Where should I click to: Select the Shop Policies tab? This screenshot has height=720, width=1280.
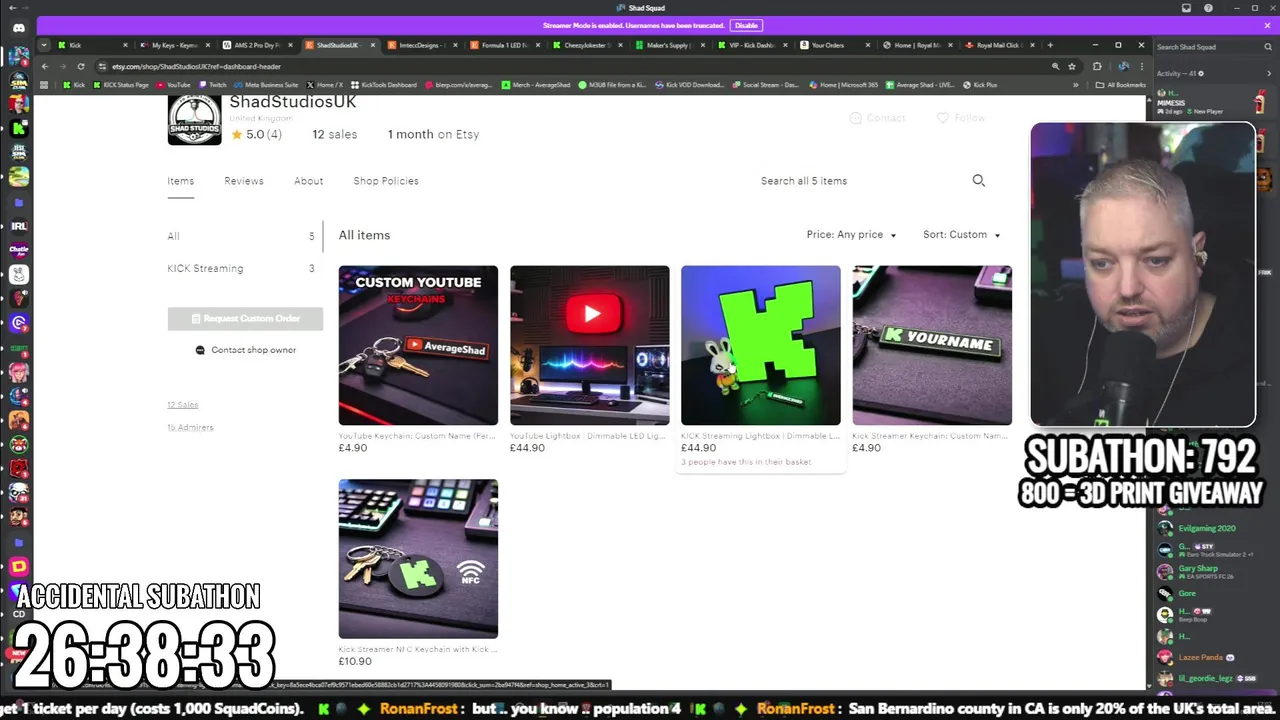tap(386, 181)
